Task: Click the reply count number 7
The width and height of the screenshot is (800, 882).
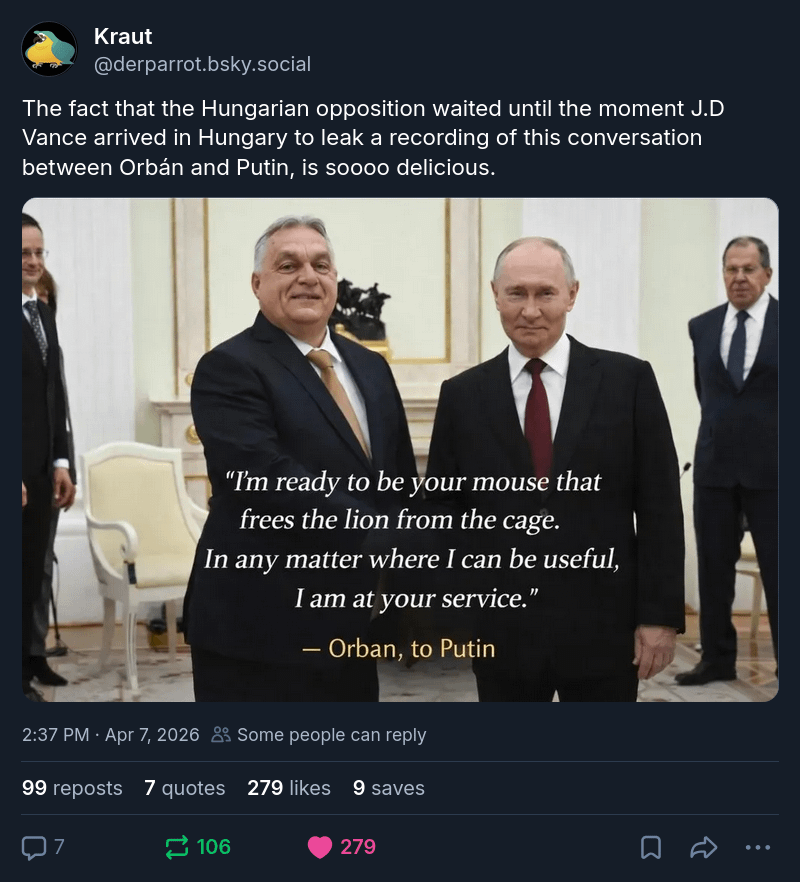Action: [x=59, y=847]
